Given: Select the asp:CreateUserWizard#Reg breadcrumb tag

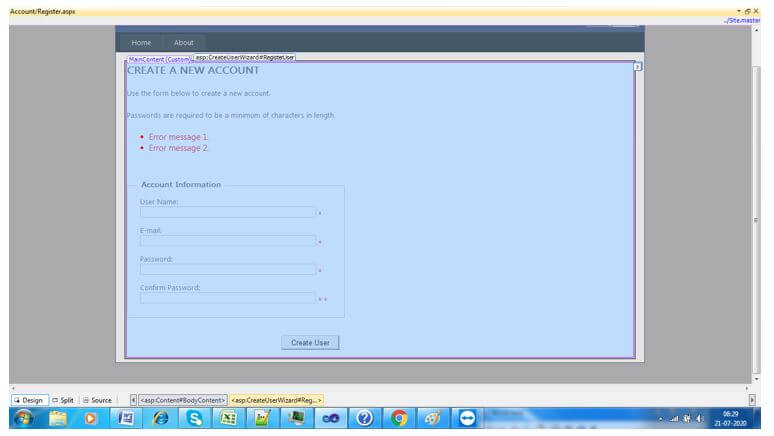Looking at the screenshot, I should pos(276,400).
